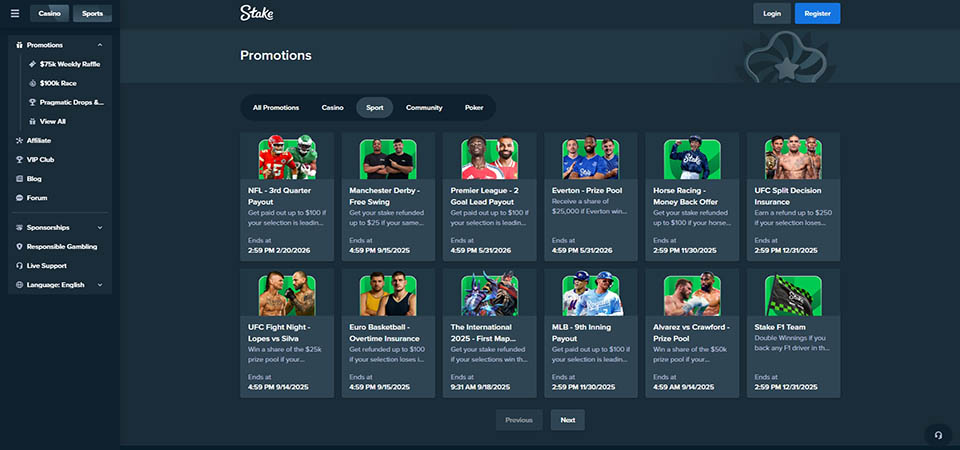The width and height of the screenshot is (960, 450).
Task: Open MLB - 9th Inning Payout thumbnail
Action: (591, 294)
